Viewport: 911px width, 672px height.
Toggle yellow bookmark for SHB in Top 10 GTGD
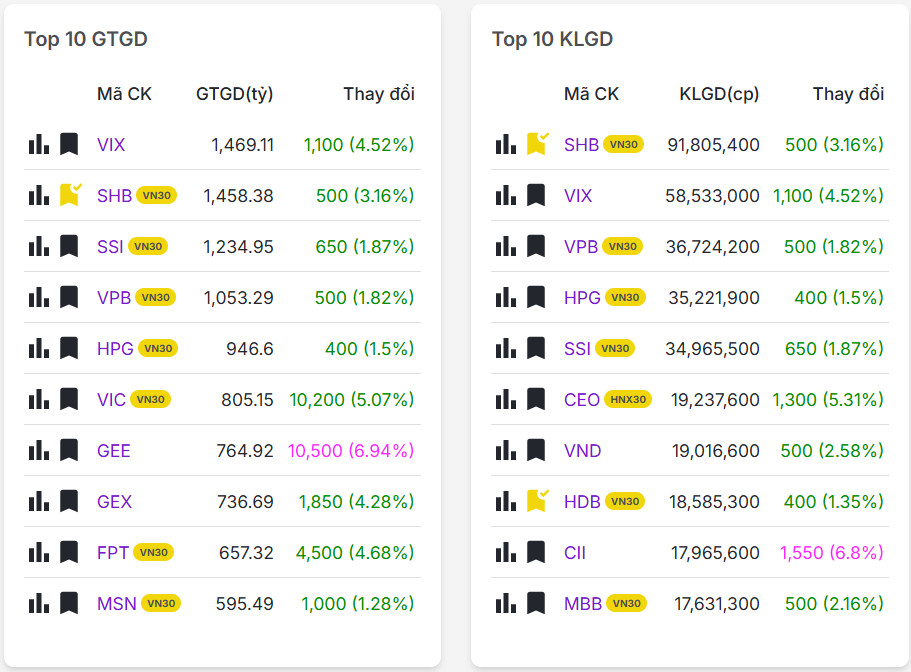69,195
